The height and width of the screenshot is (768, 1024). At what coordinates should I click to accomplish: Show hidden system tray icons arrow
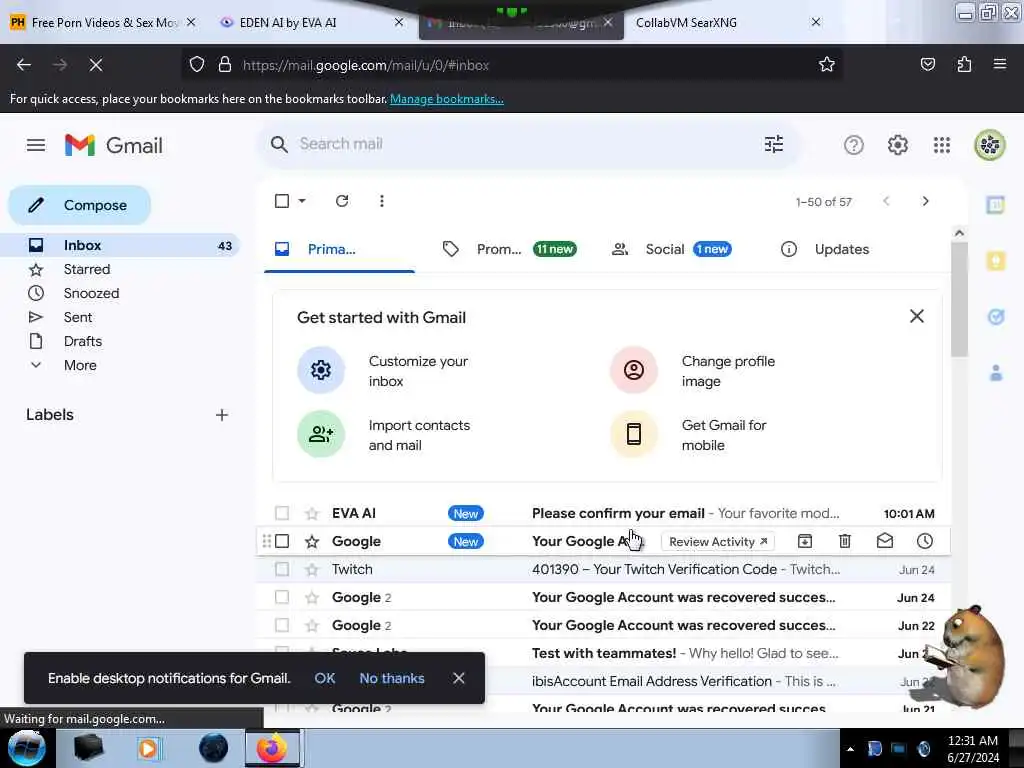coord(850,749)
